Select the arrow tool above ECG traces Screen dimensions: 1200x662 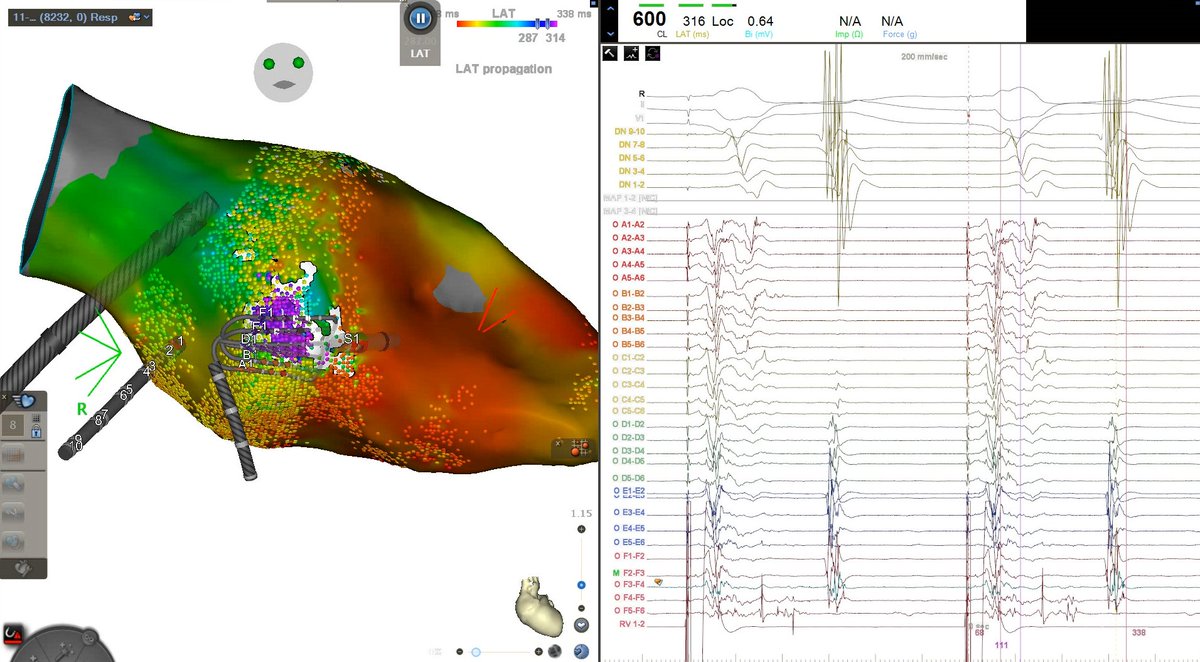[610, 53]
